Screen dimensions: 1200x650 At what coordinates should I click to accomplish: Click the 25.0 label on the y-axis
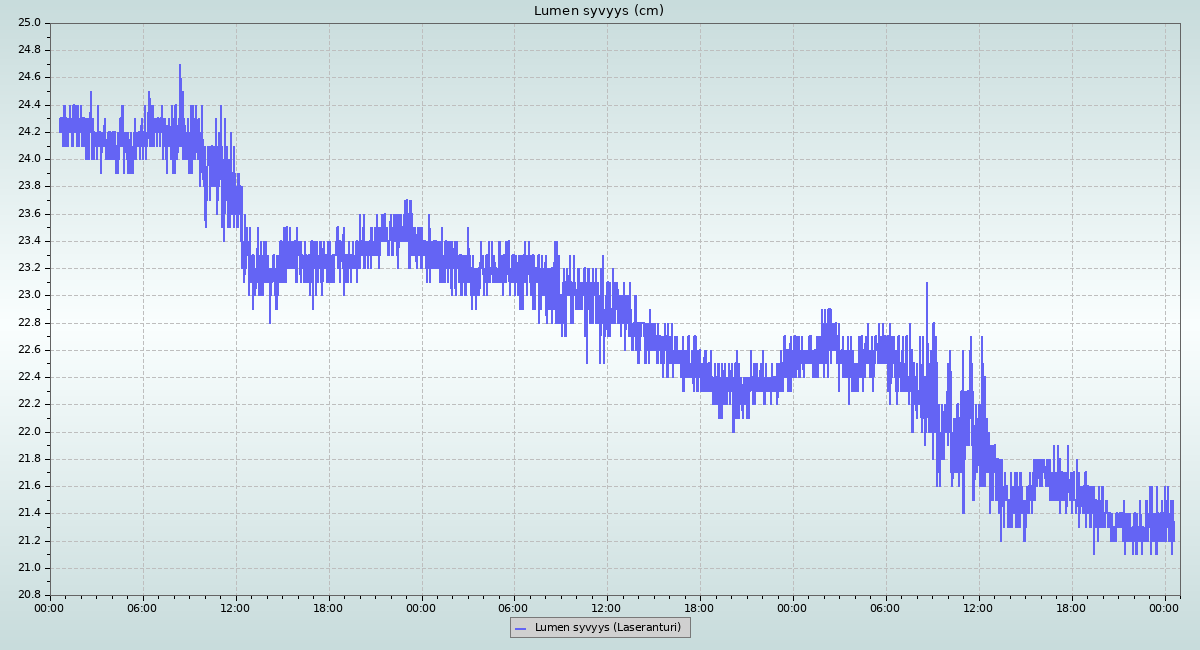[30, 23]
